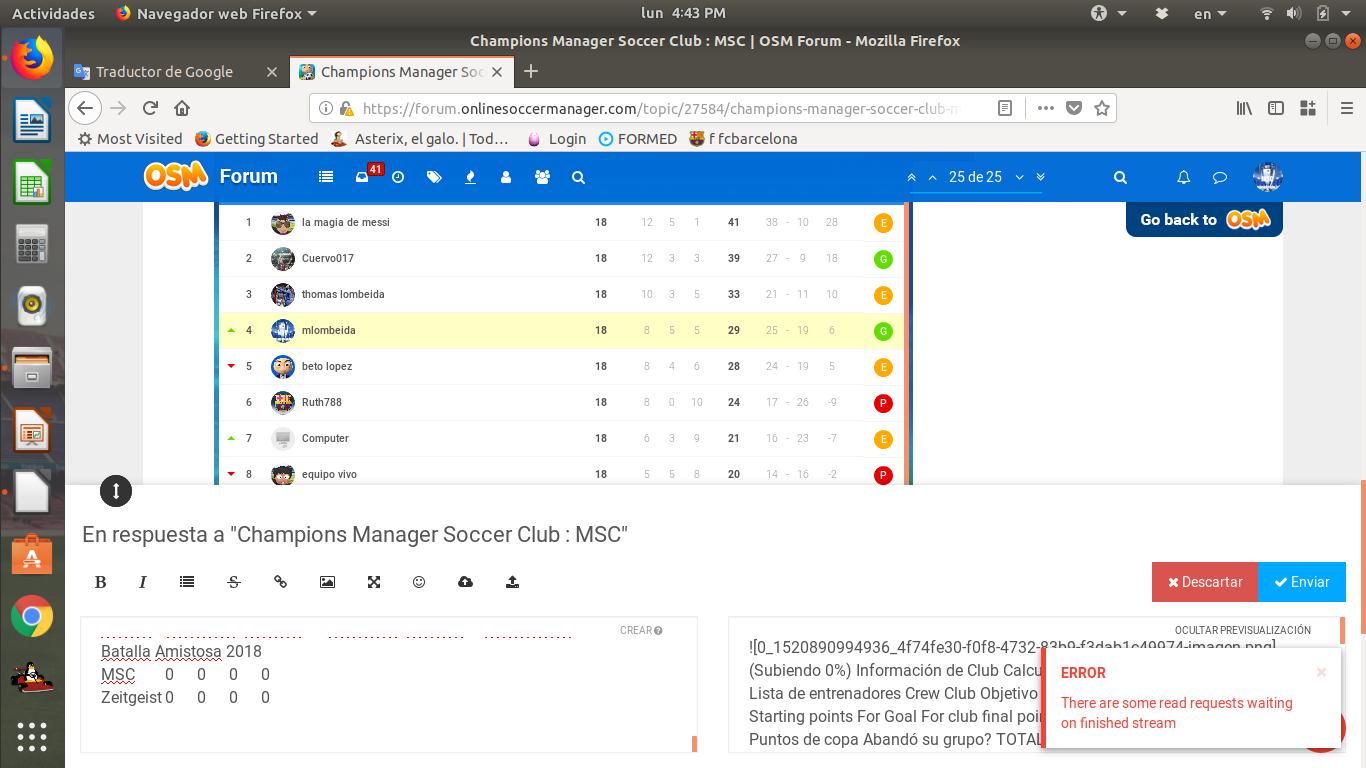Image resolution: width=1366 pixels, height=768 pixels.
Task: Open the emoji picker in composer
Action: pyautogui.click(x=419, y=582)
